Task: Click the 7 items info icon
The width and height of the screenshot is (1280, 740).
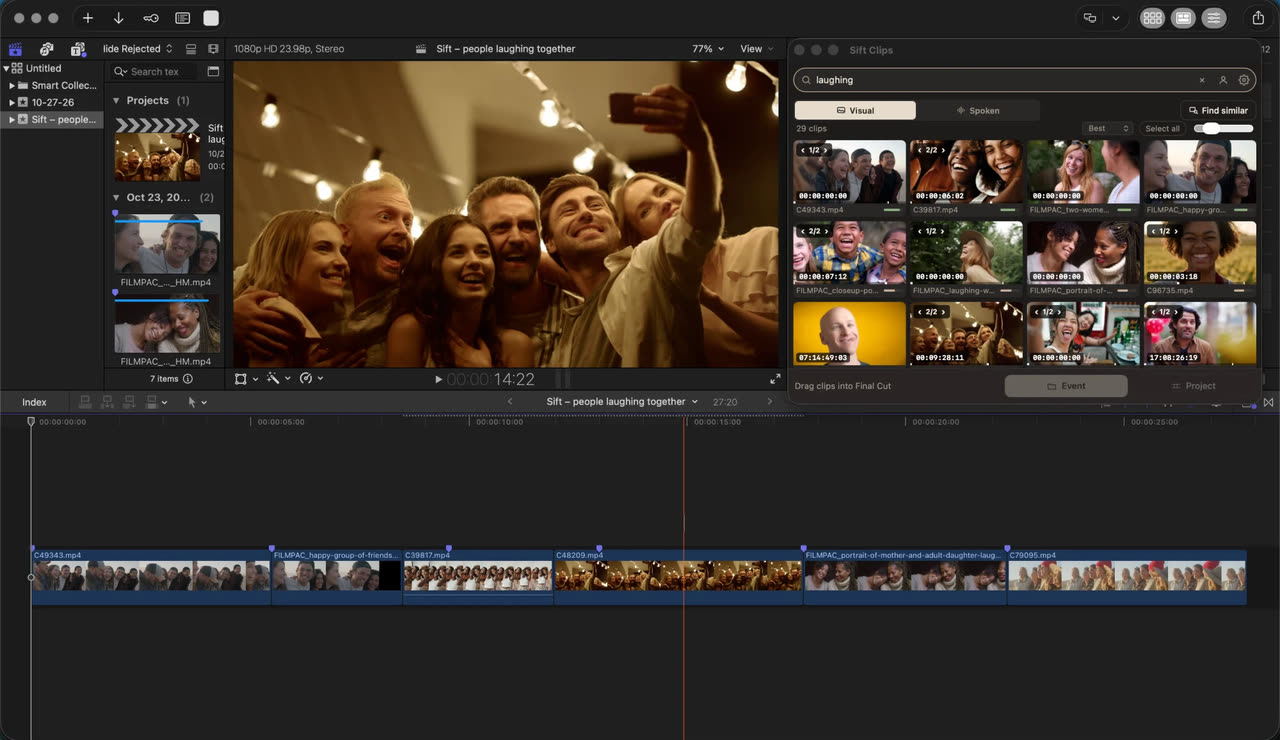Action: click(188, 379)
